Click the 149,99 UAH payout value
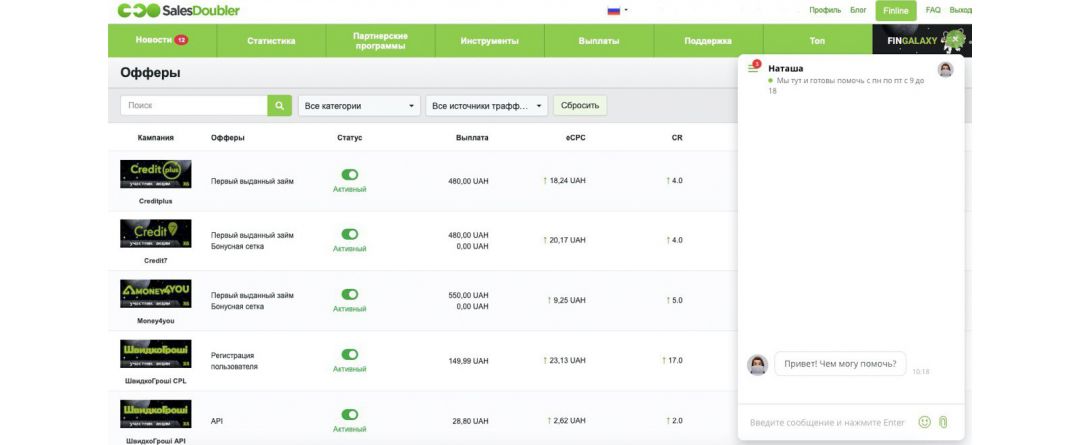The image size is (1080, 445). click(468, 360)
